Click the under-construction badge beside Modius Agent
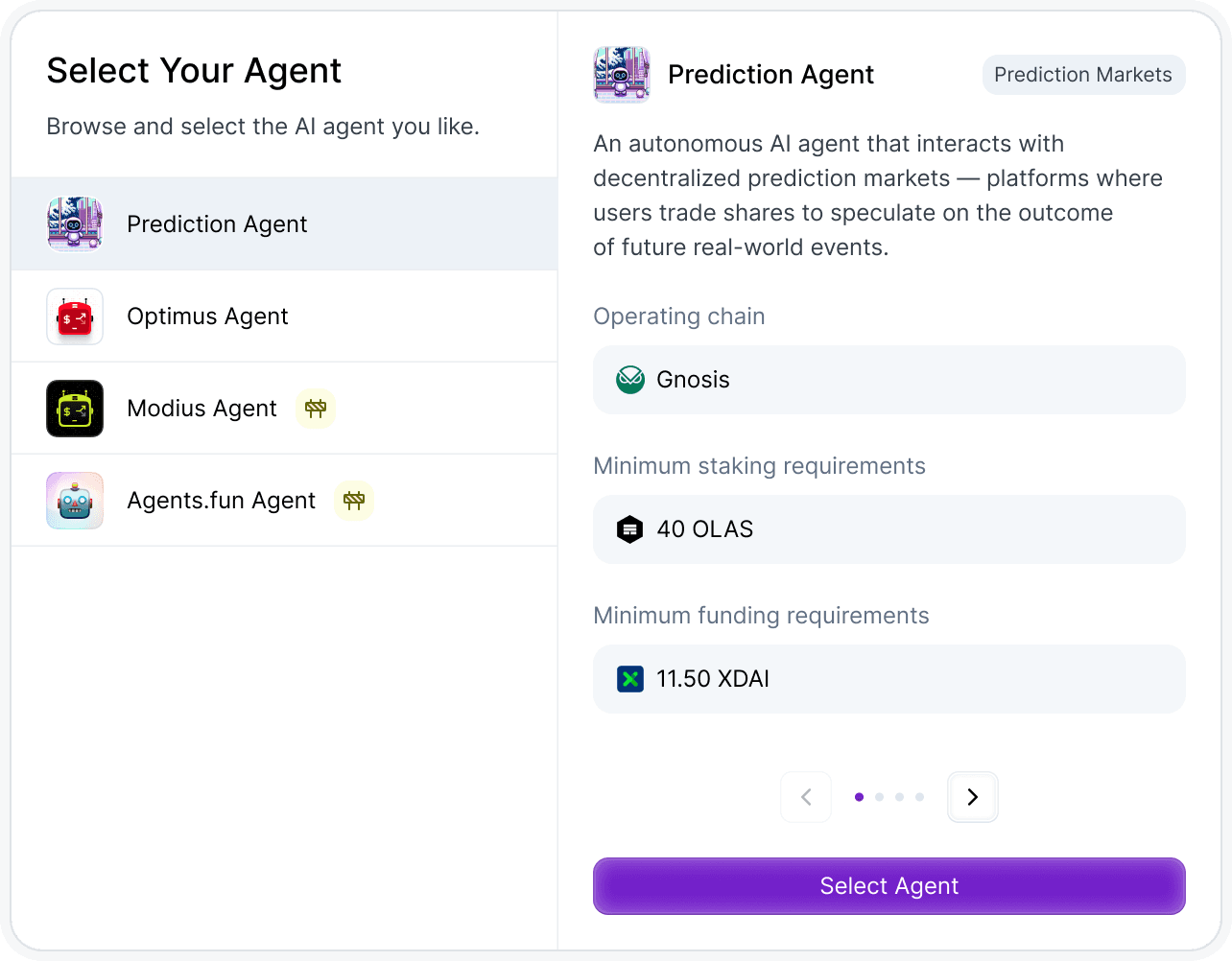The width and height of the screenshot is (1232, 961). [316, 409]
